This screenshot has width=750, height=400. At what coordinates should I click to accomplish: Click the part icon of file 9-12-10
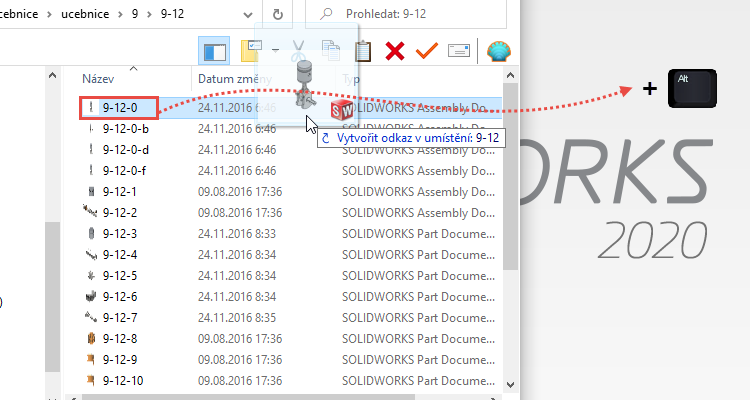[91, 380]
